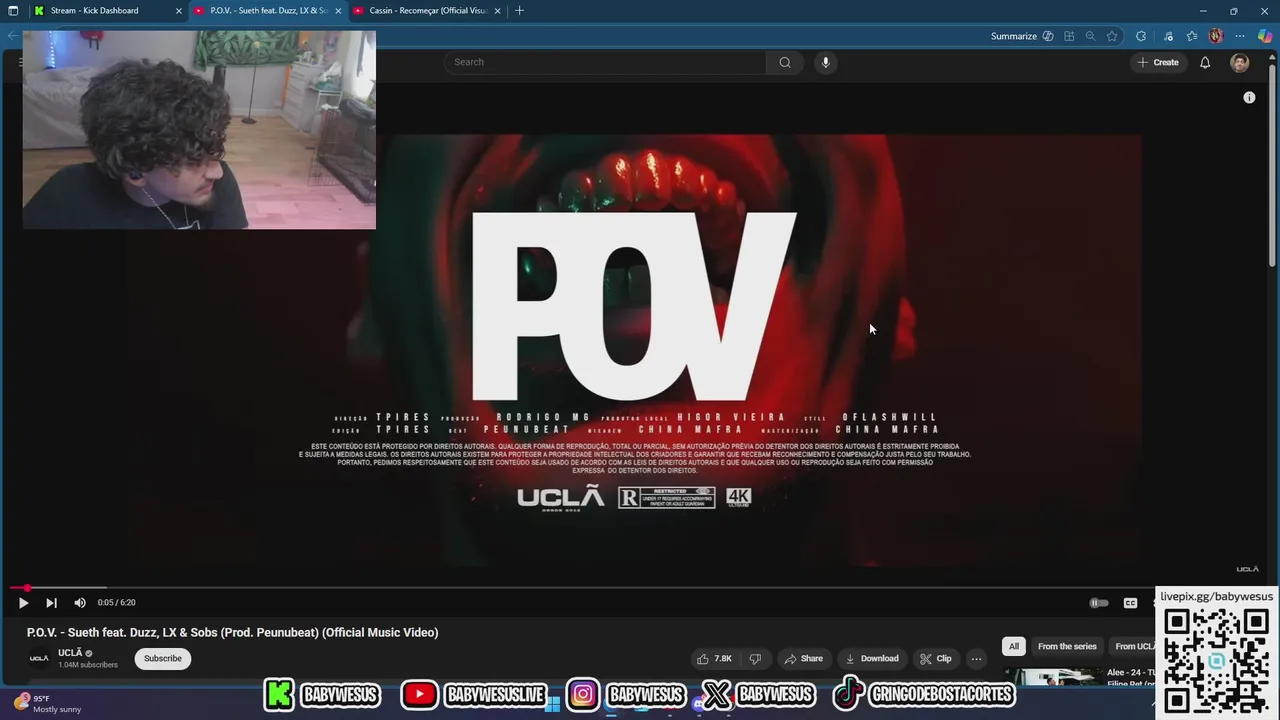Open browser extensions puzzle icon
The height and width of the screenshot is (720, 1280).
click(x=1141, y=36)
